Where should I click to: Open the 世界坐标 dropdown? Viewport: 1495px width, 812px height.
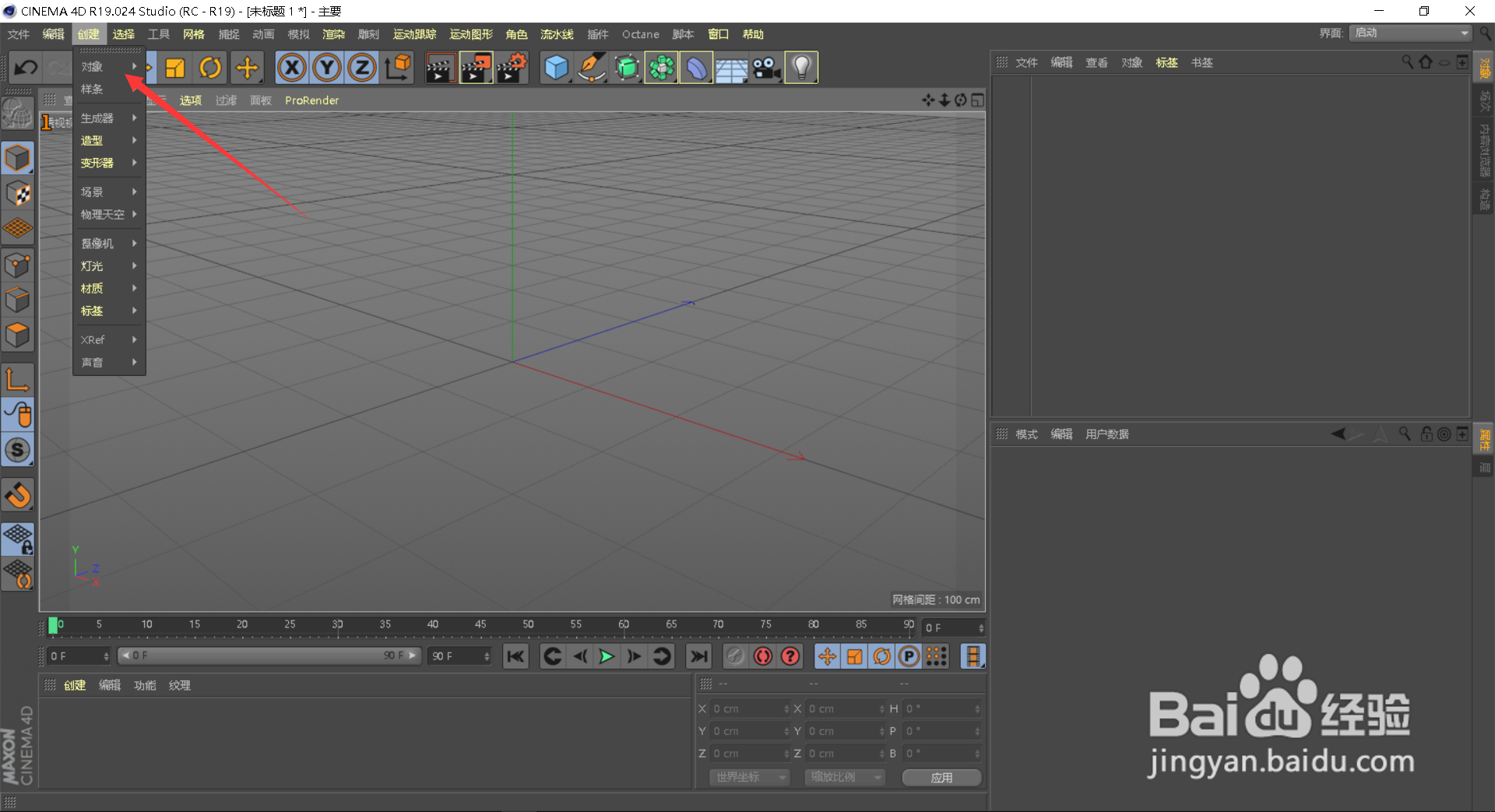tap(749, 777)
